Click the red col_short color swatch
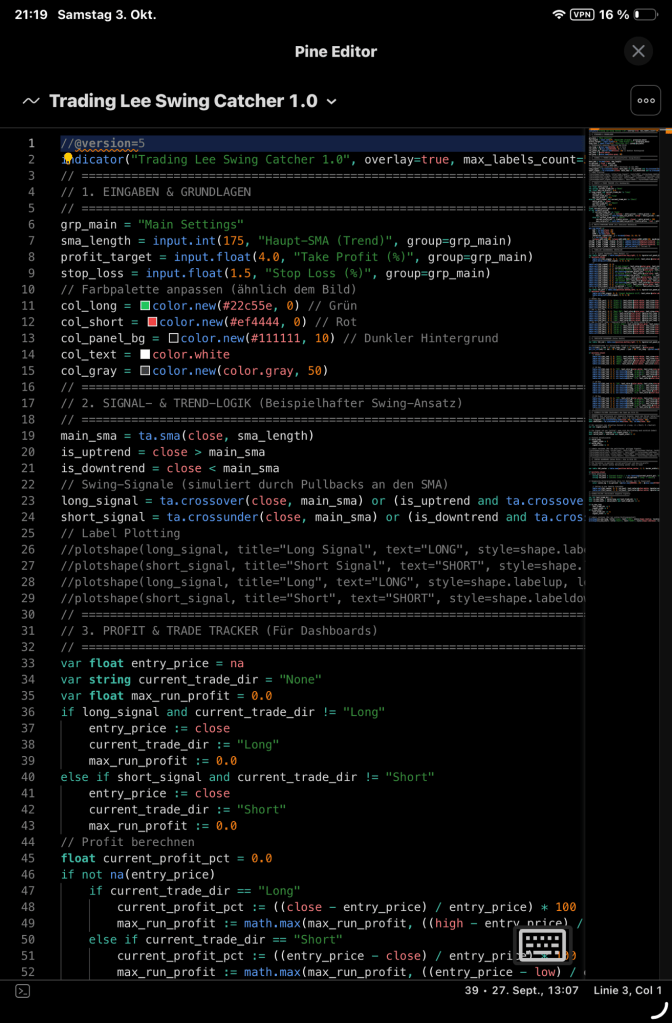Viewport: 672px width, 1023px height. 152,322
